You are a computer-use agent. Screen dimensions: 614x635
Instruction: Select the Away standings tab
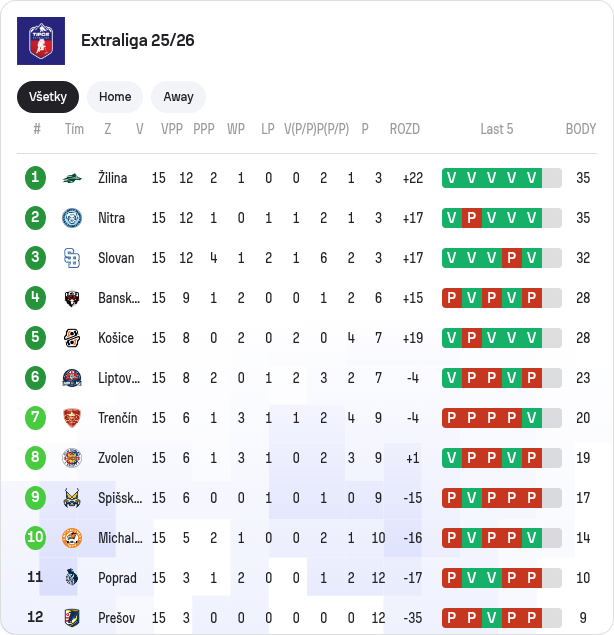tap(178, 97)
